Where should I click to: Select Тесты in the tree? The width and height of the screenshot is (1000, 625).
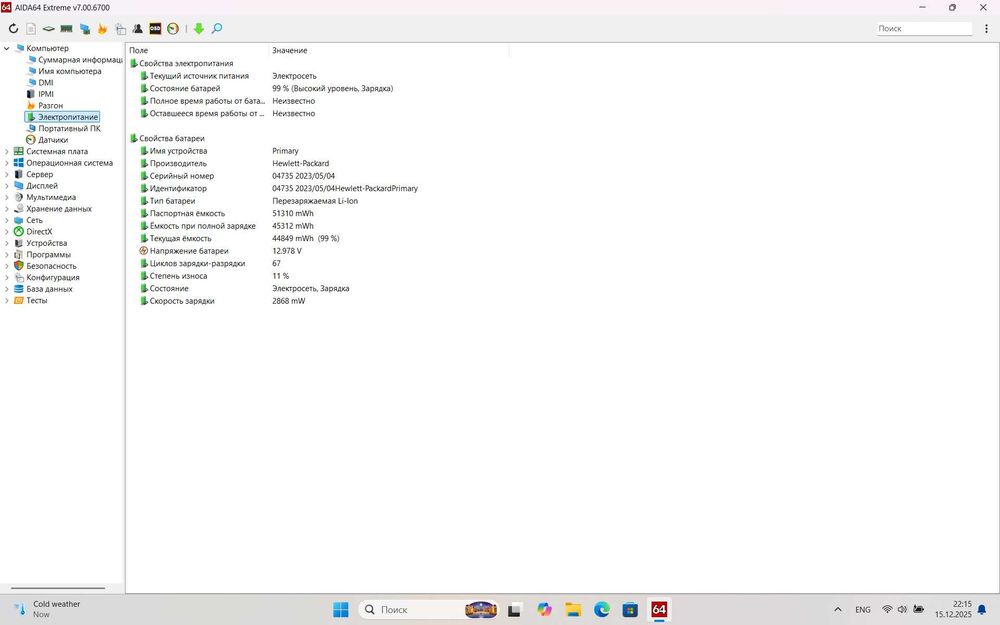click(x=36, y=301)
